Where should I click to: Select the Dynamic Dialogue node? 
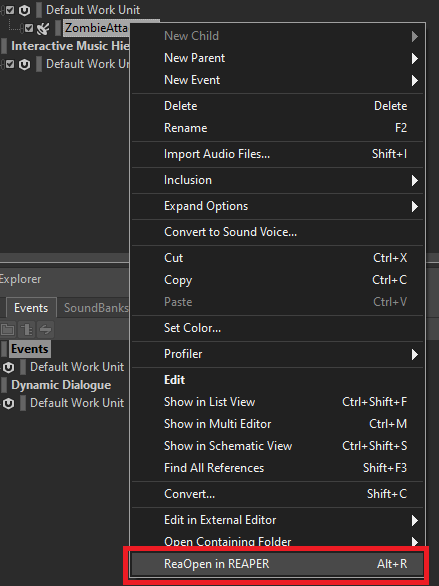(61, 385)
